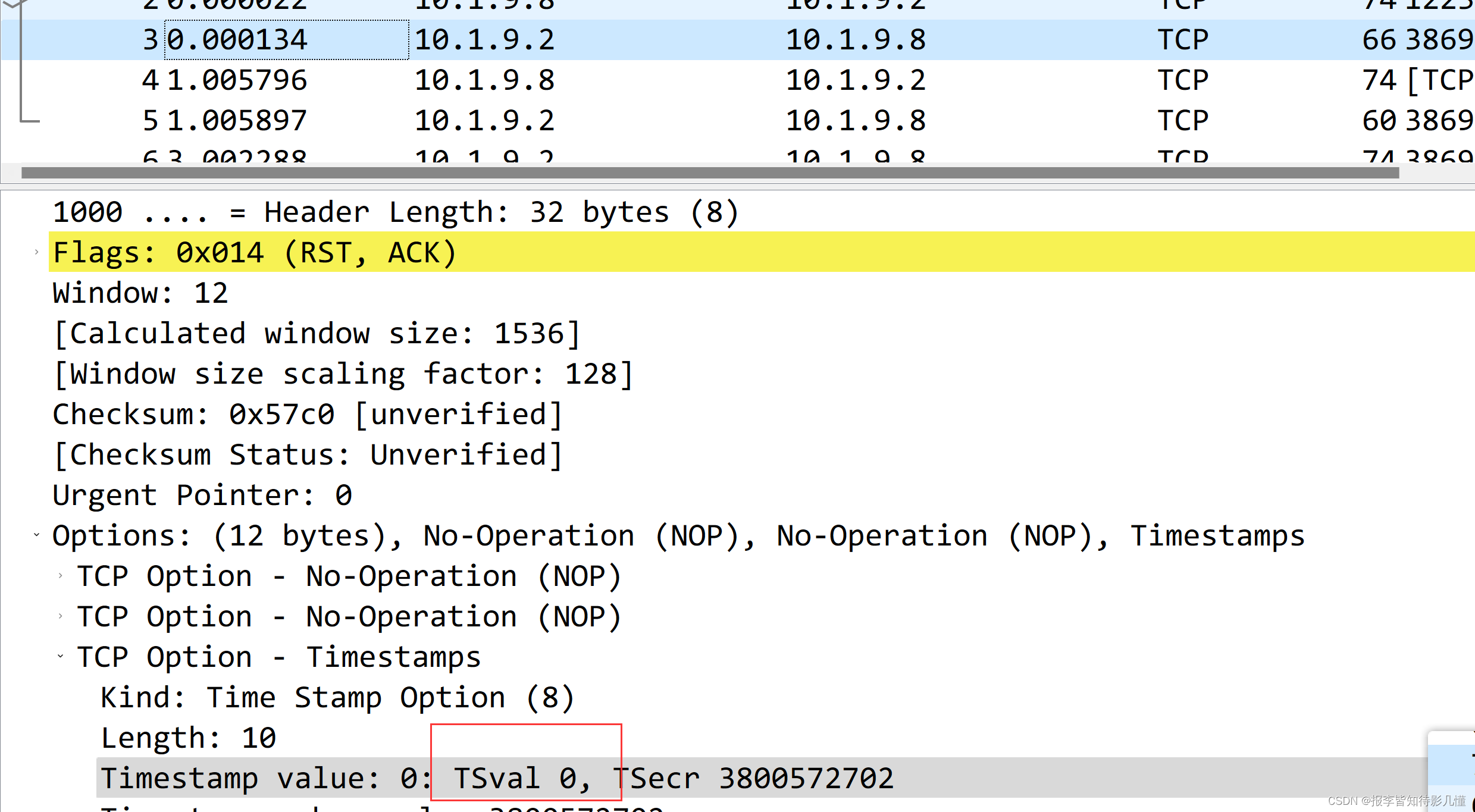Click destination 10.1.9.8 in packet 3
The image size is (1475, 812).
pyautogui.click(x=856, y=40)
